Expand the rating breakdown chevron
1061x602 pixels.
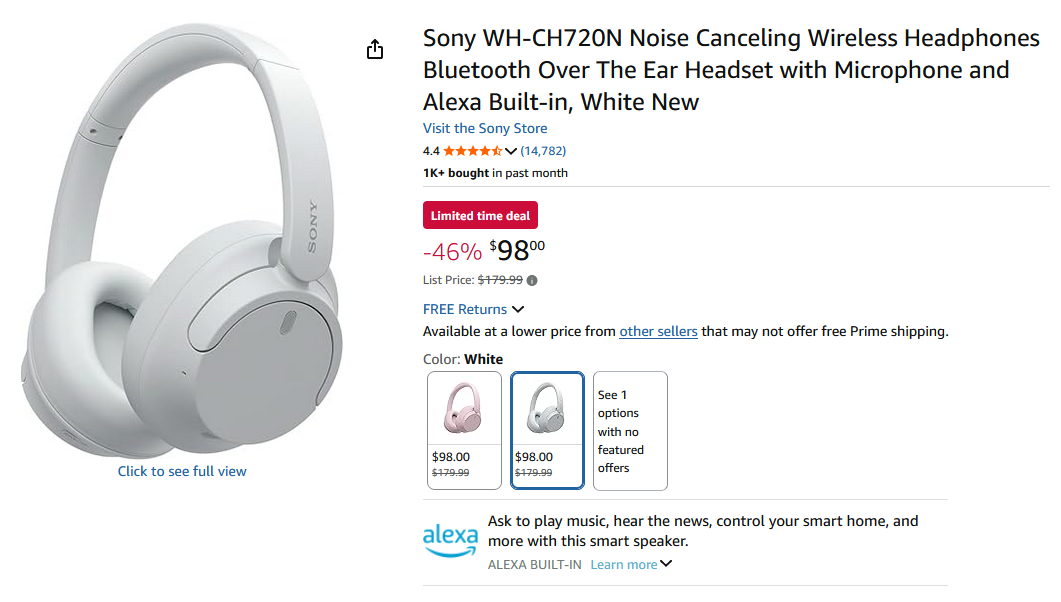pos(511,152)
